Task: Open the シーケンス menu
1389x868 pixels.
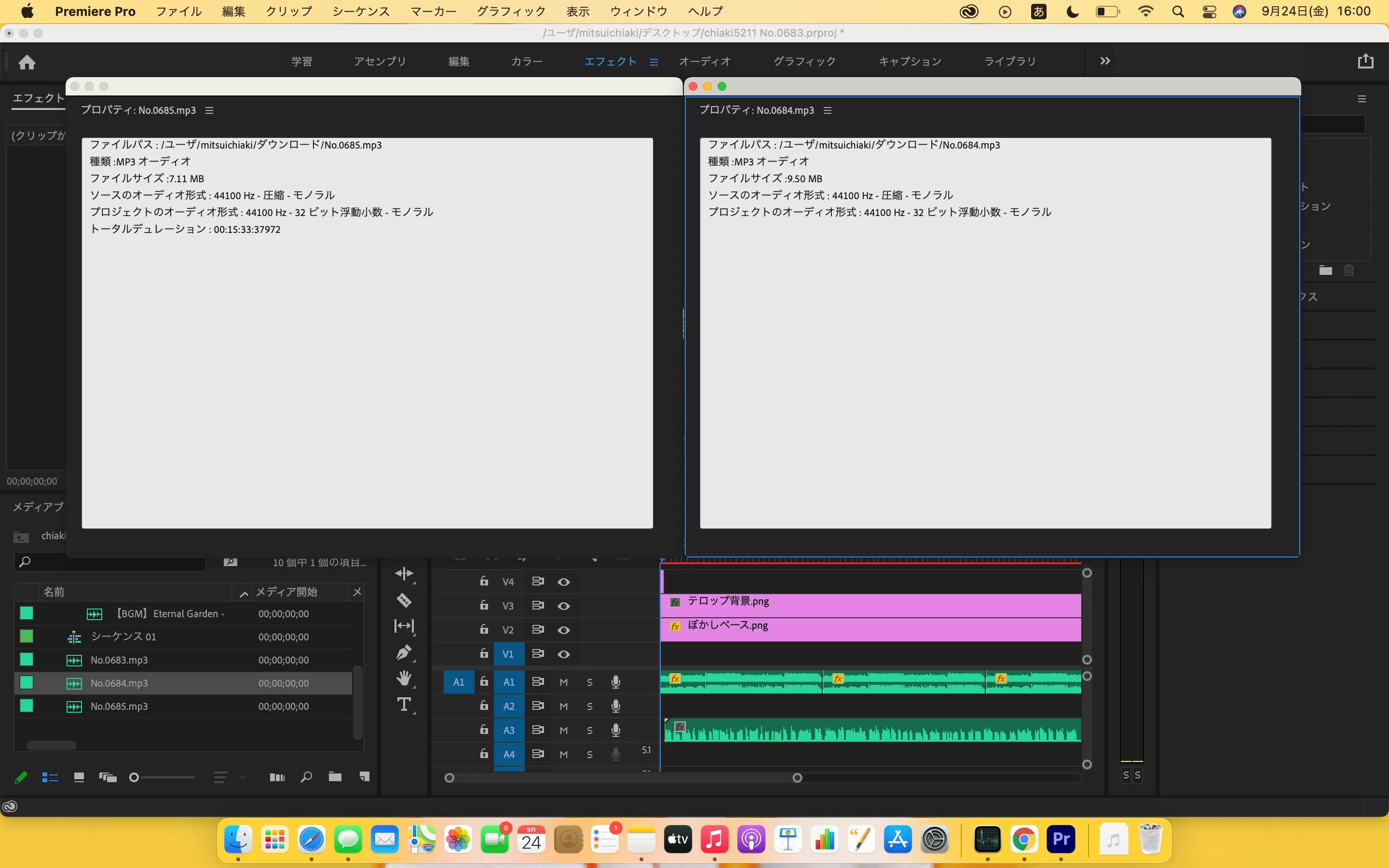Action: [x=360, y=12]
